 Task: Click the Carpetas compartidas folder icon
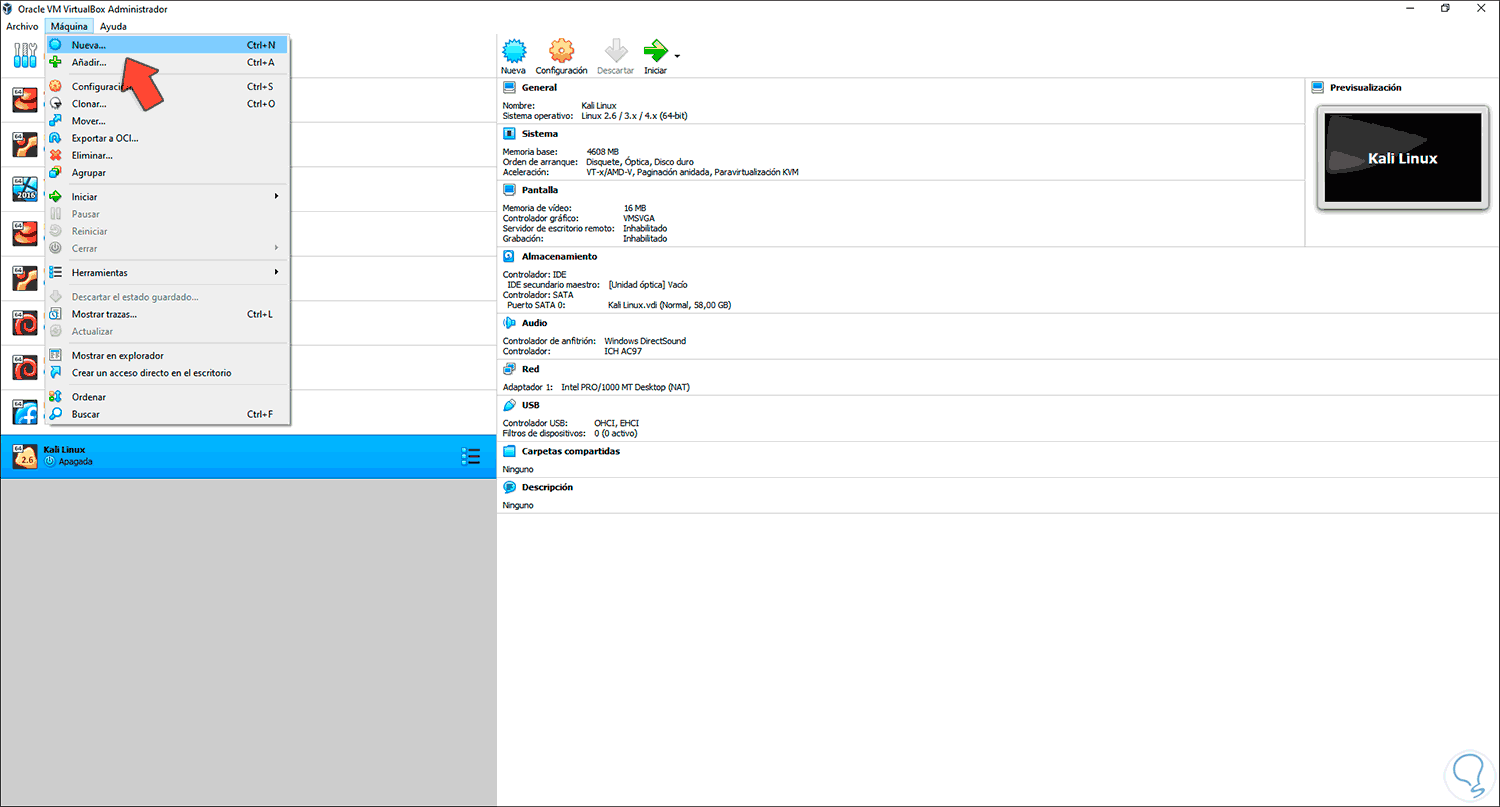pos(509,451)
